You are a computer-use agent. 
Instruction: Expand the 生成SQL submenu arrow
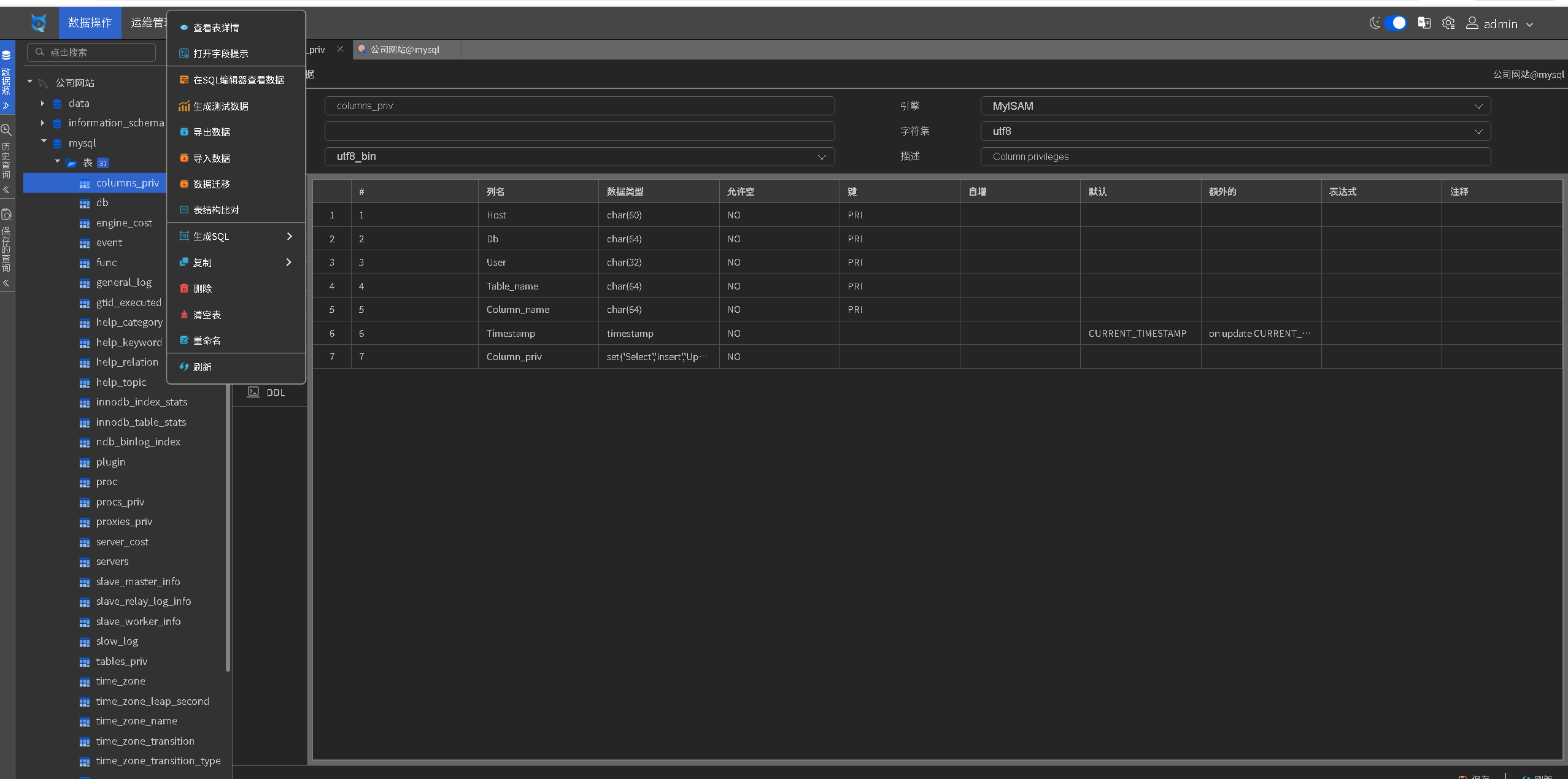[x=289, y=236]
